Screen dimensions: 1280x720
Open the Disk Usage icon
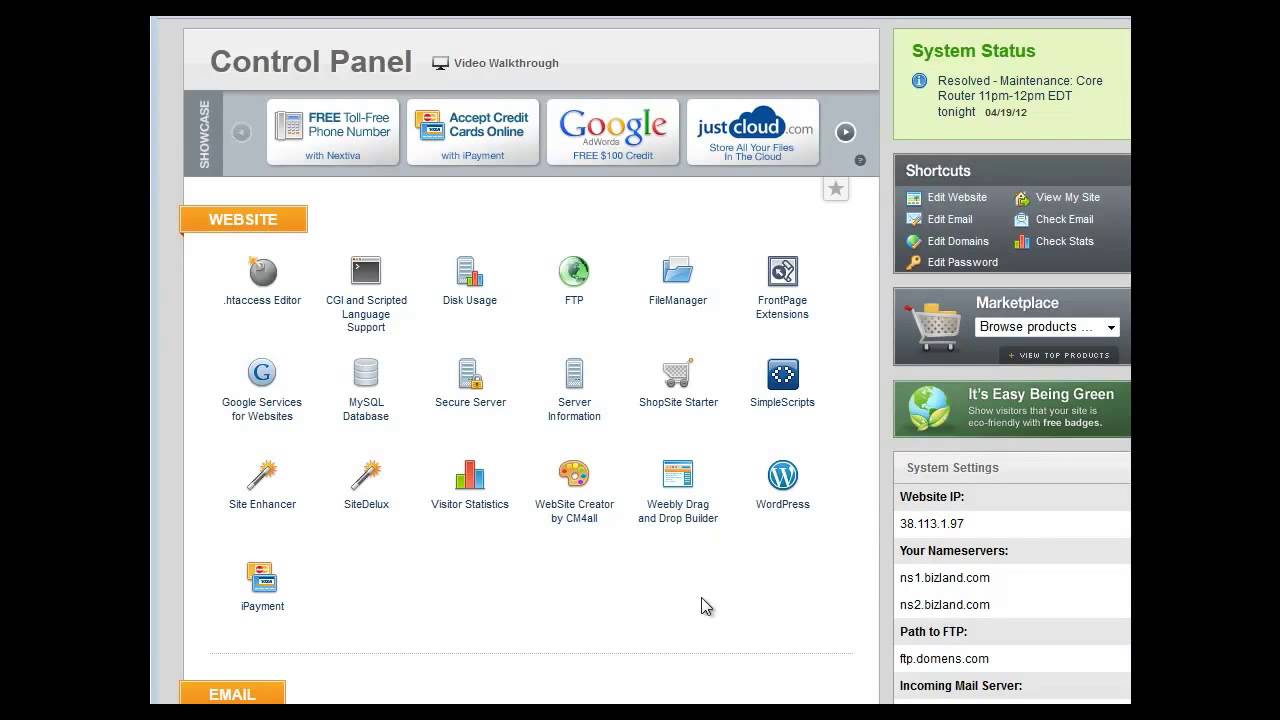tap(470, 271)
